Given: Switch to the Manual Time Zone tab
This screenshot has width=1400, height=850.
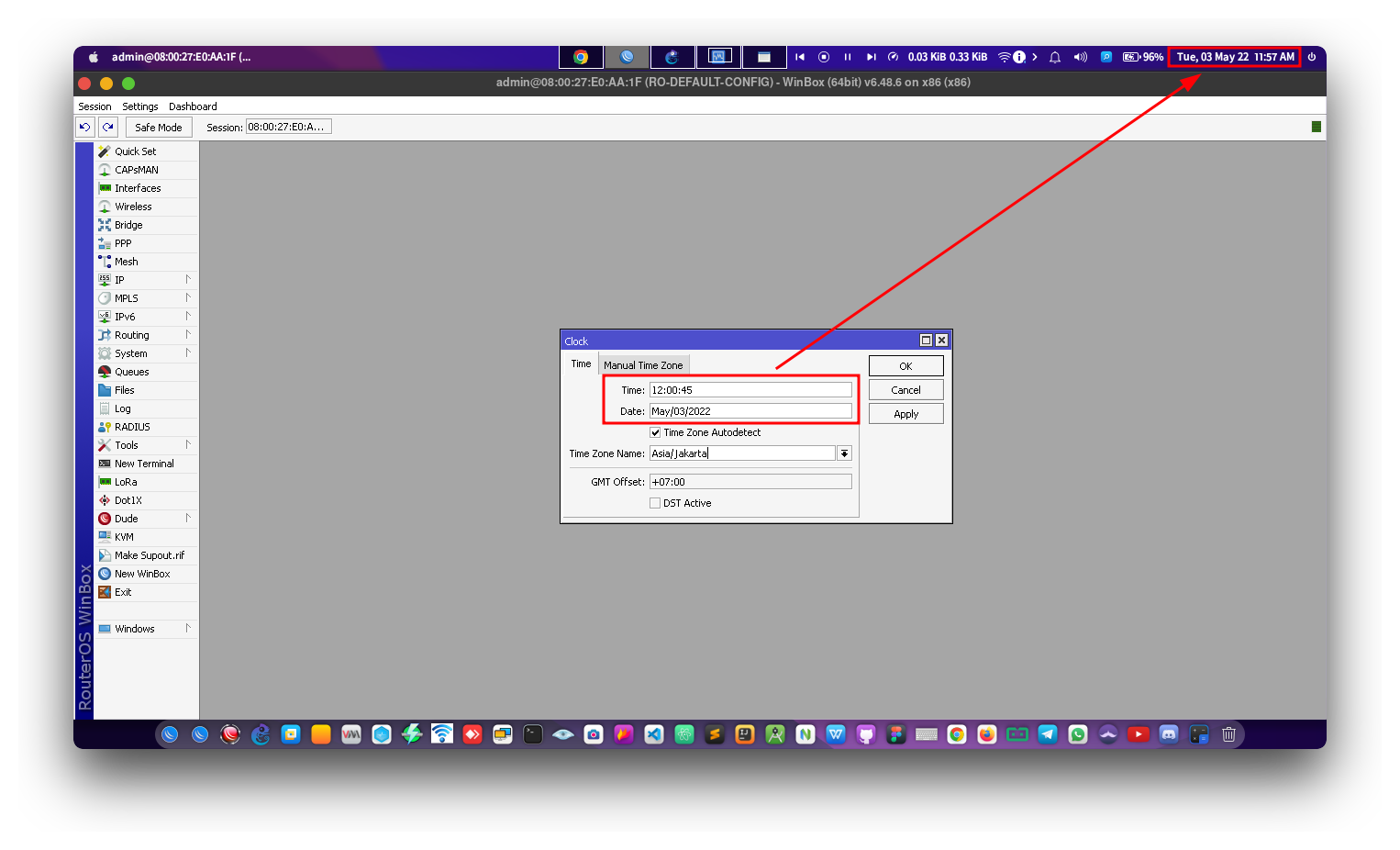Looking at the screenshot, I should click(643, 365).
